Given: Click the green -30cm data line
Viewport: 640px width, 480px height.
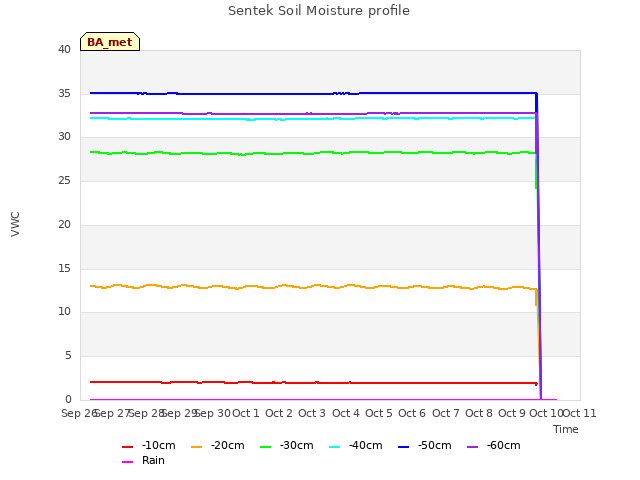Looking at the screenshot, I should (286, 153).
